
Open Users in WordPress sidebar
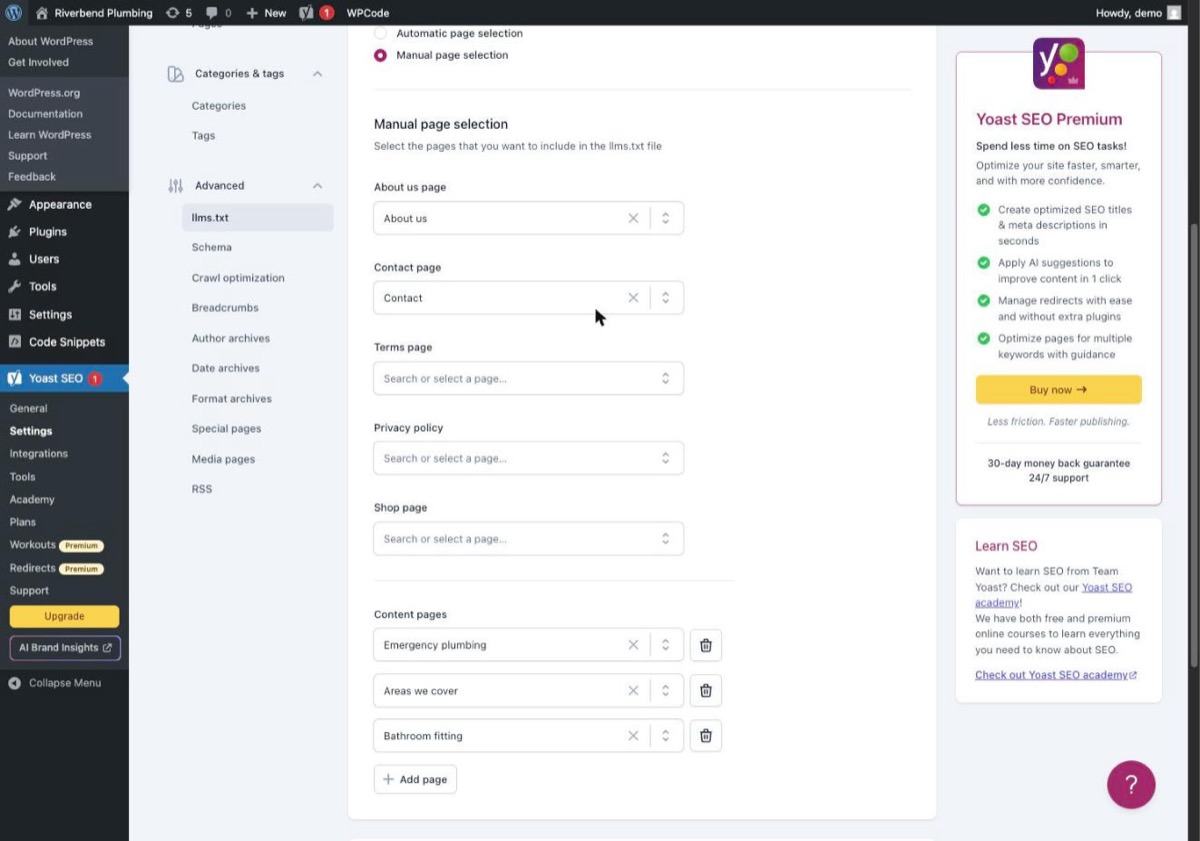(44, 259)
